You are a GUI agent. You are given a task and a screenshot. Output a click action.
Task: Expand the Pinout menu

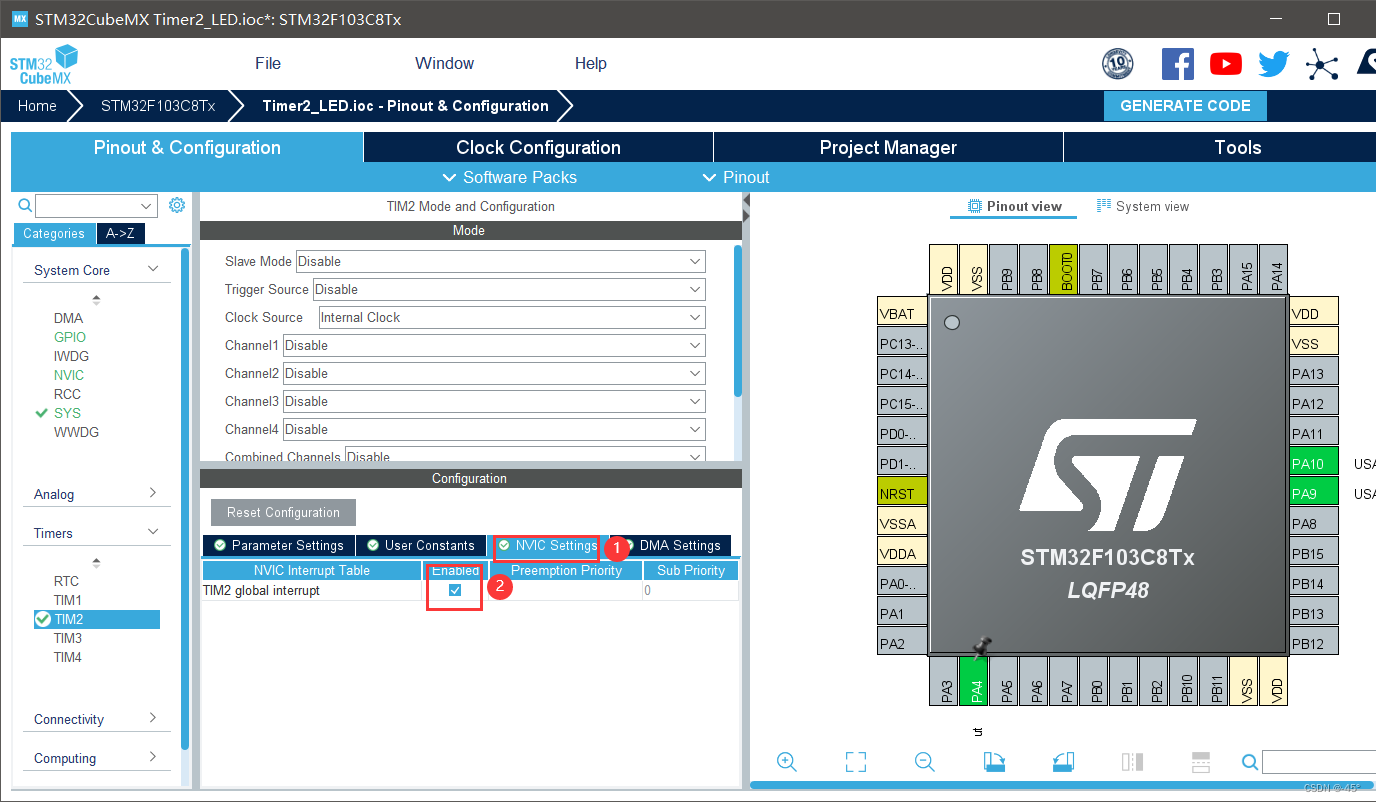point(736,177)
